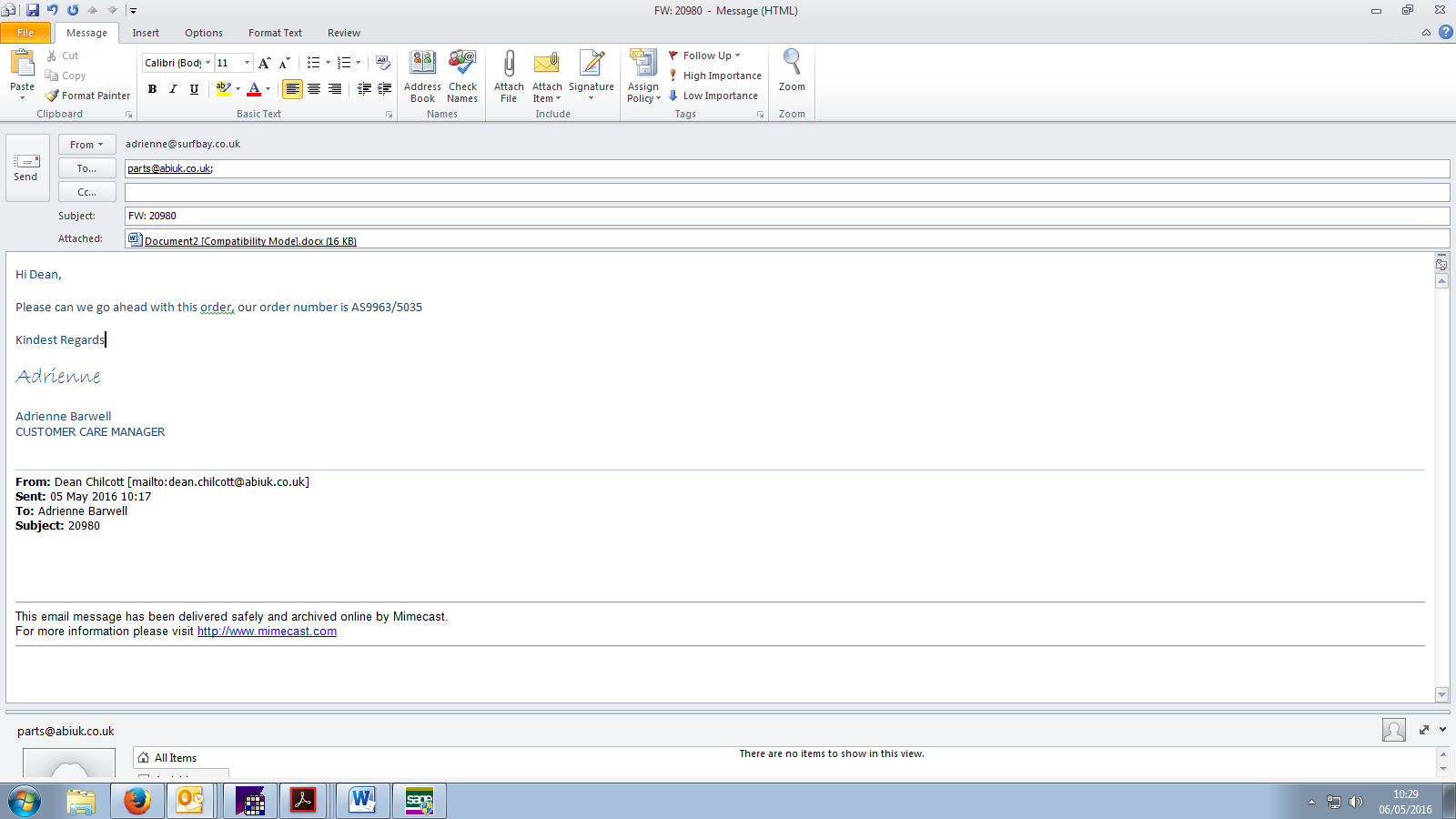Expand the From account dropdown

(86, 145)
